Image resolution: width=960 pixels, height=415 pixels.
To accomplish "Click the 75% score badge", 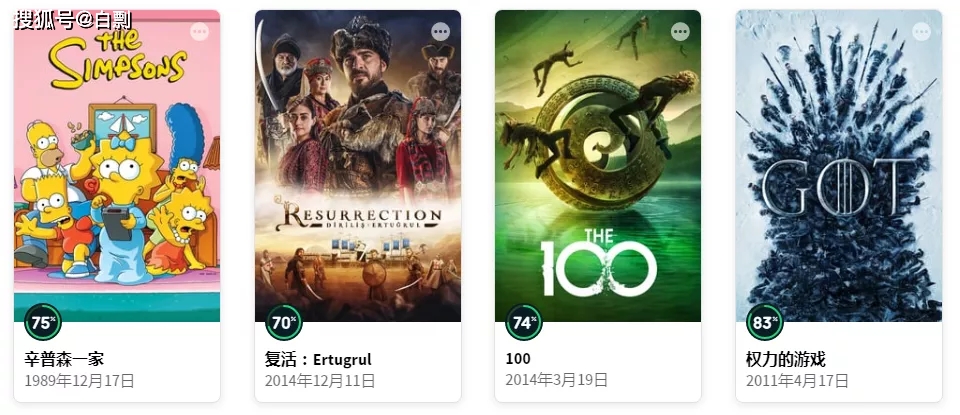I will (x=43, y=322).
